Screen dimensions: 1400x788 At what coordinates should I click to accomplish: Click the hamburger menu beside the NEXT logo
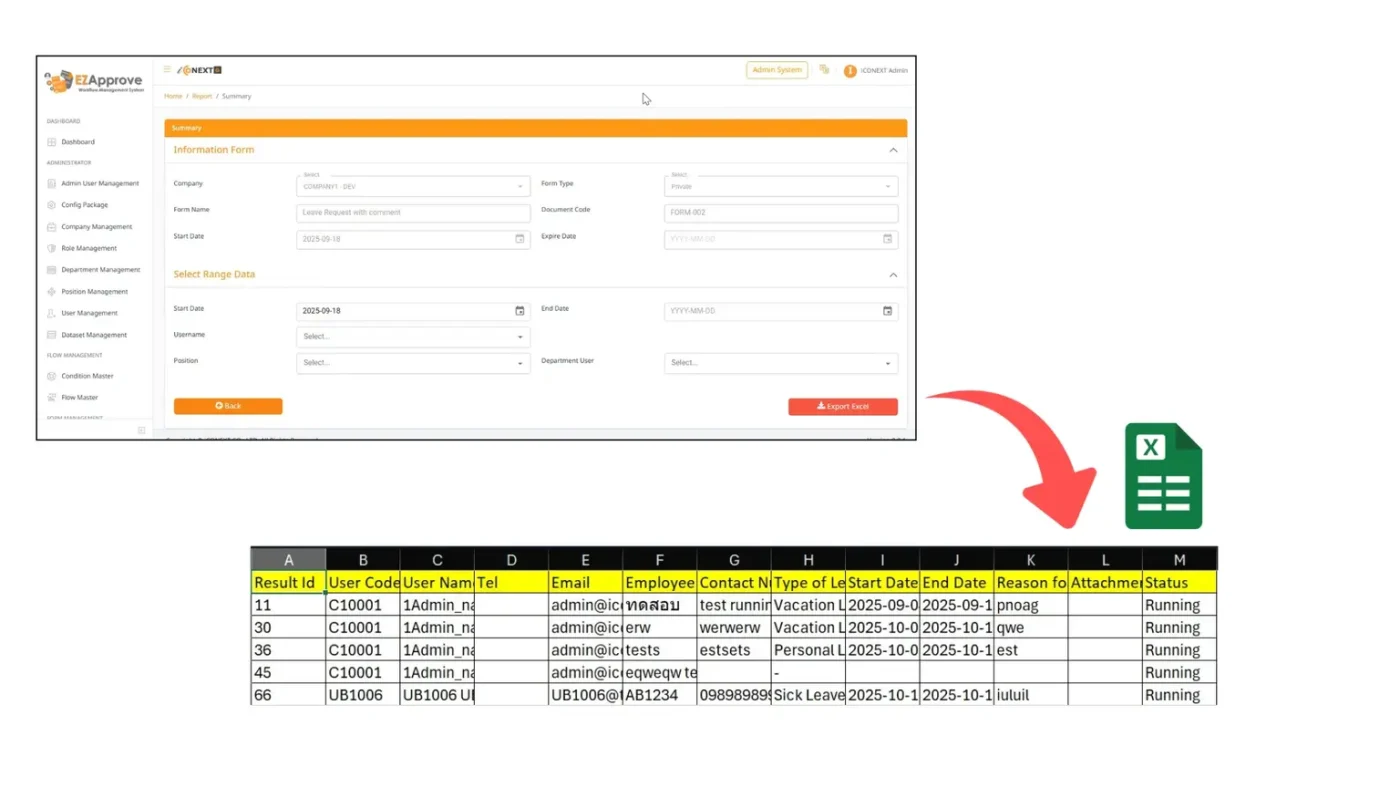(x=166, y=70)
